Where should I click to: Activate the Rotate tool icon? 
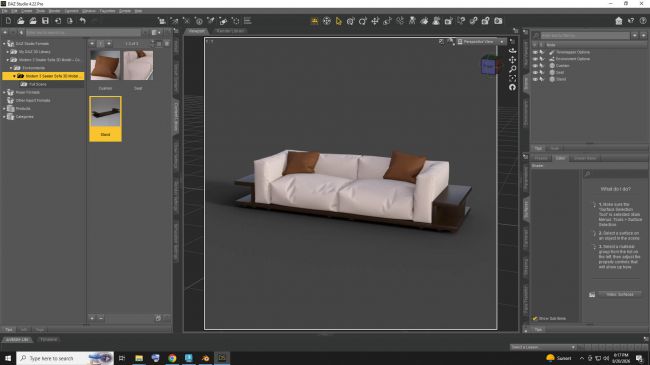click(x=363, y=21)
